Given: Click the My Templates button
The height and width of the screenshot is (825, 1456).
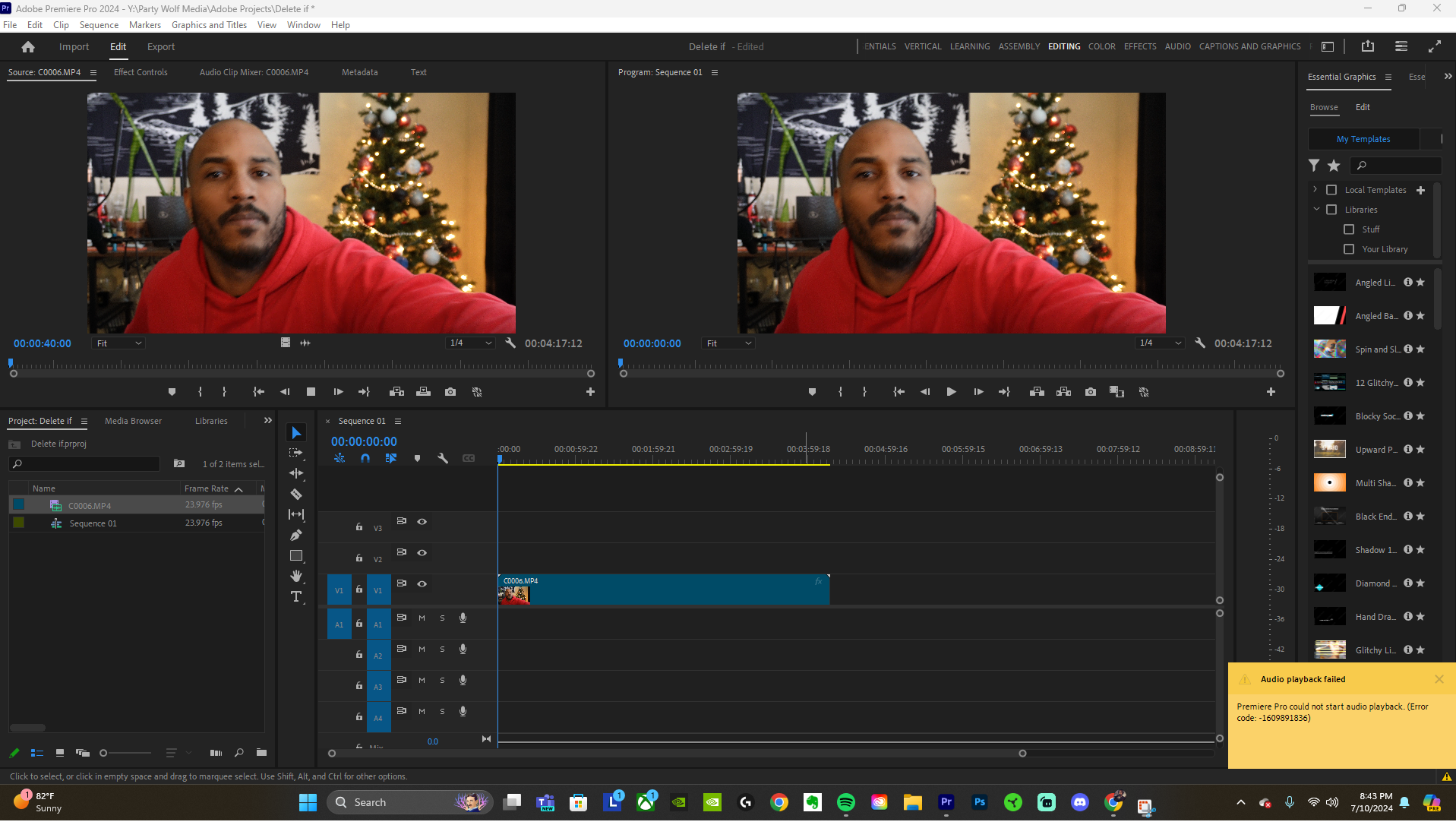Looking at the screenshot, I should [1363, 138].
